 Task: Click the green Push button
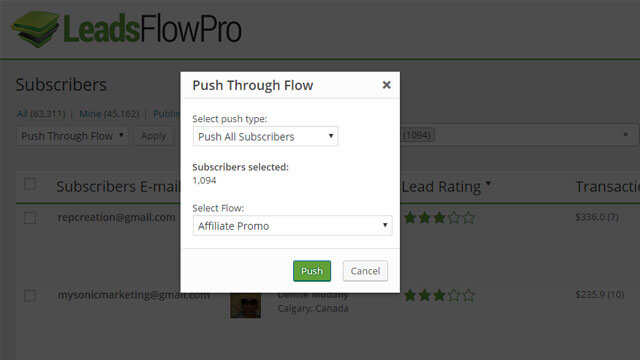pos(312,271)
